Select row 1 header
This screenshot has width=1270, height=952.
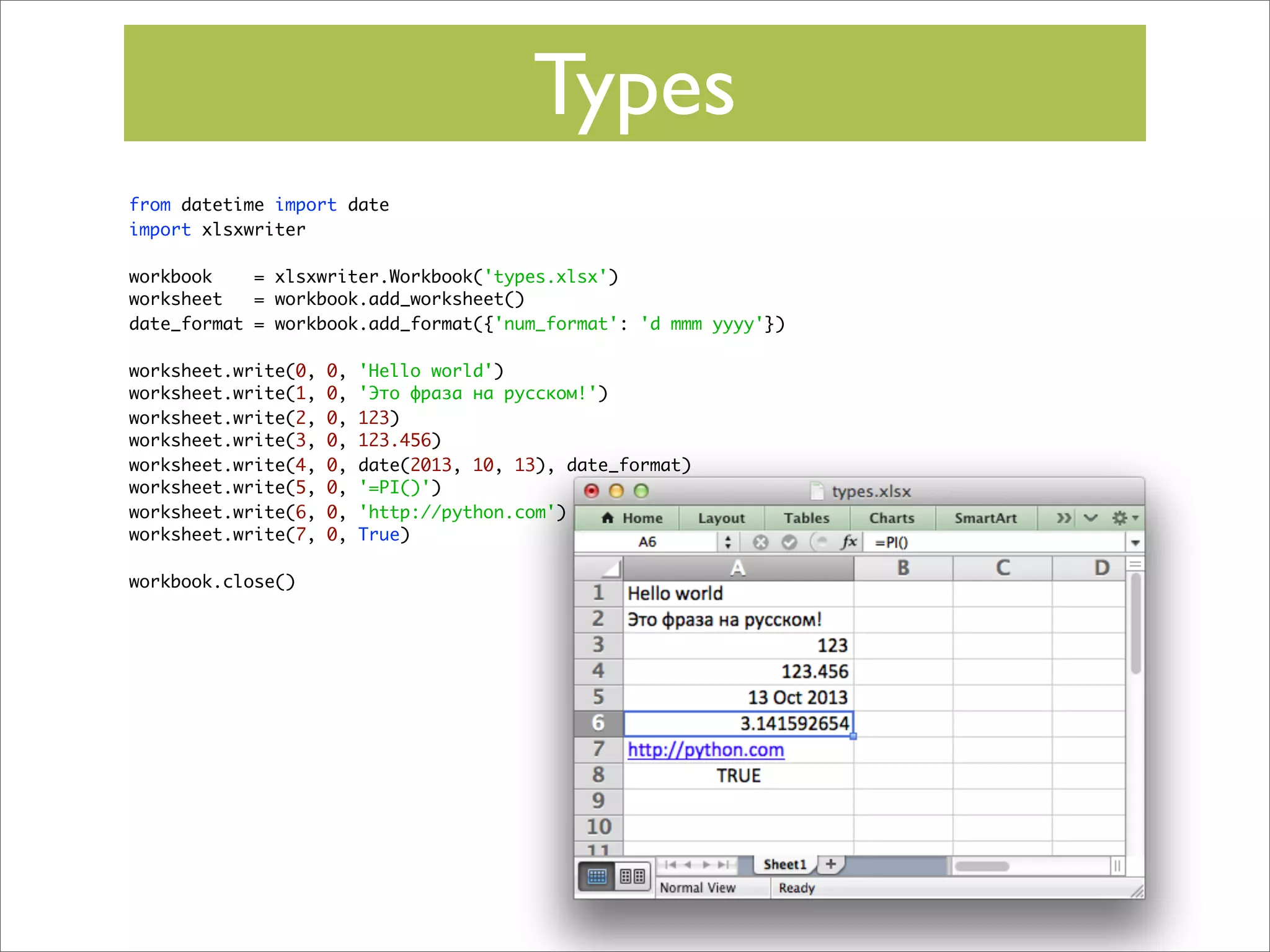(598, 594)
